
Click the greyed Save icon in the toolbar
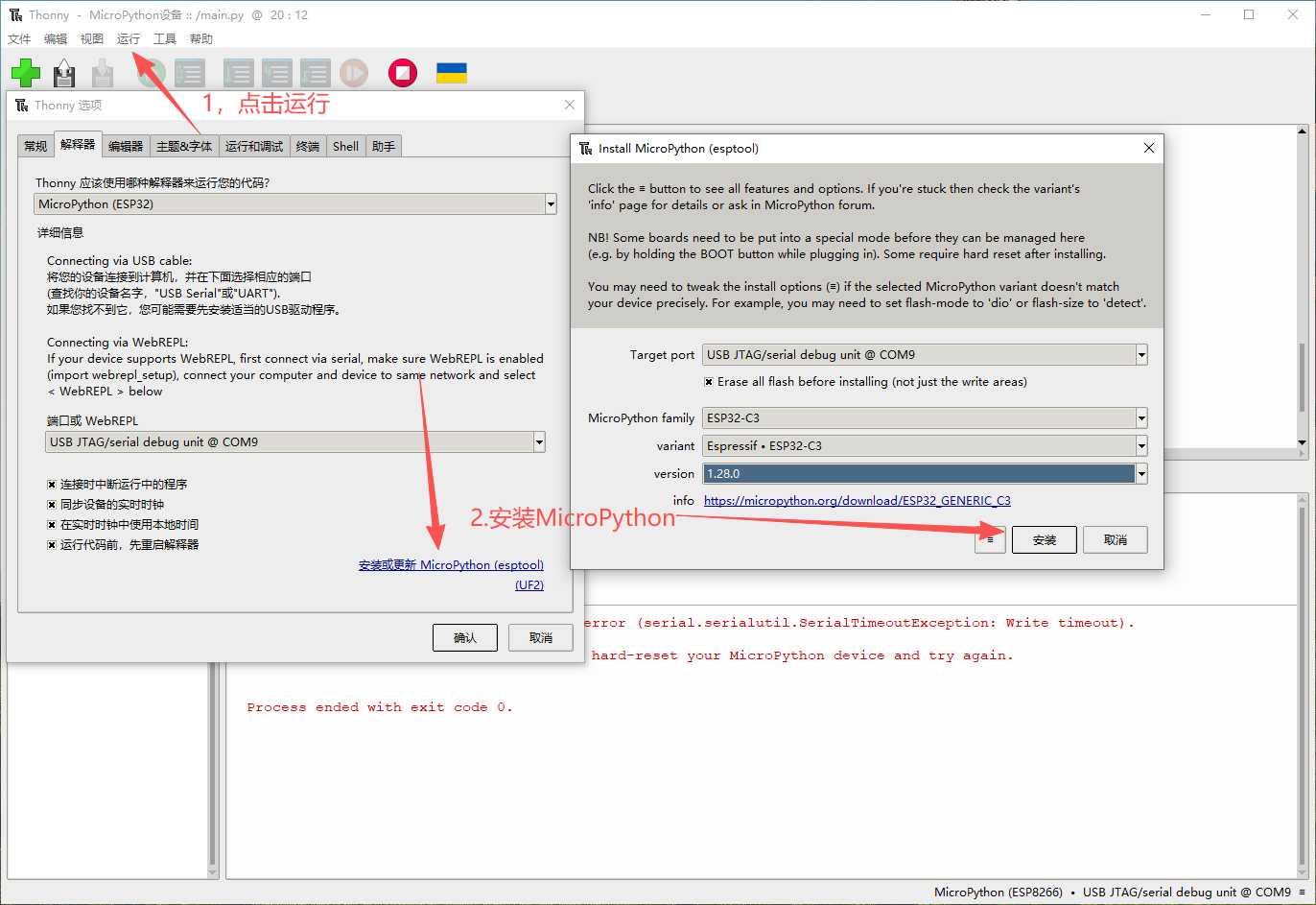coord(103,73)
